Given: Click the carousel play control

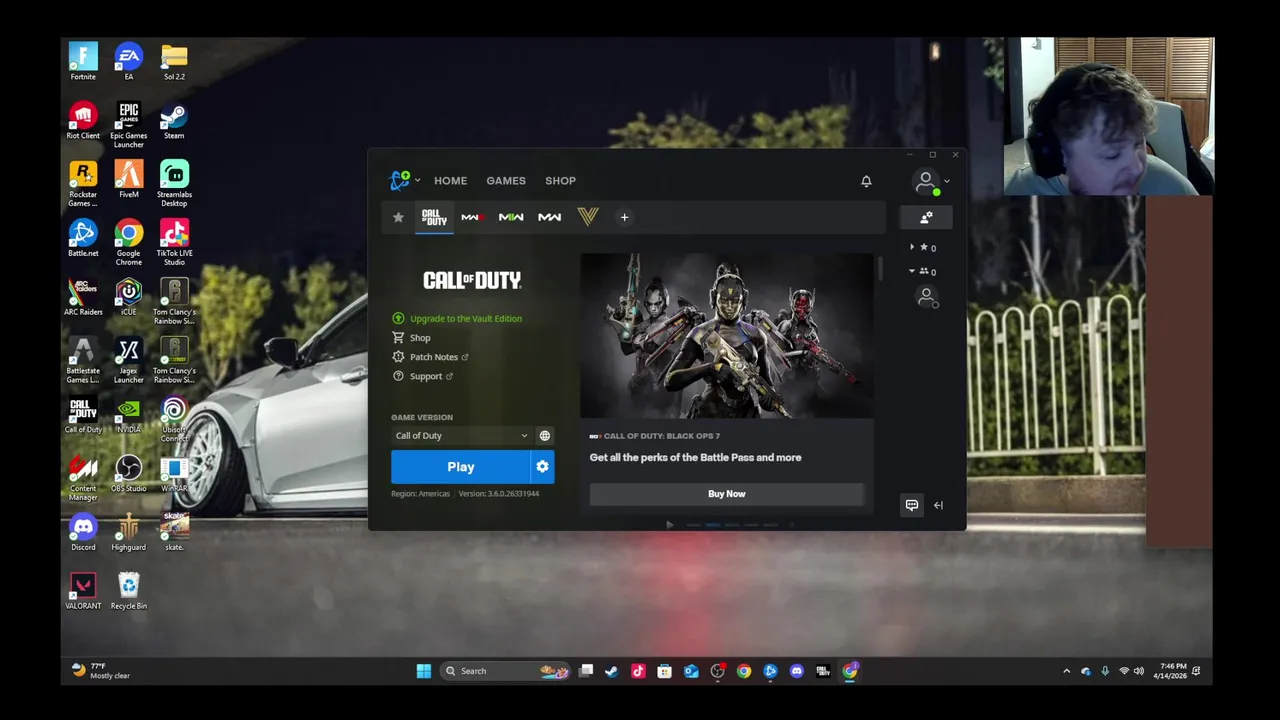Looking at the screenshot, I should 669,524.
